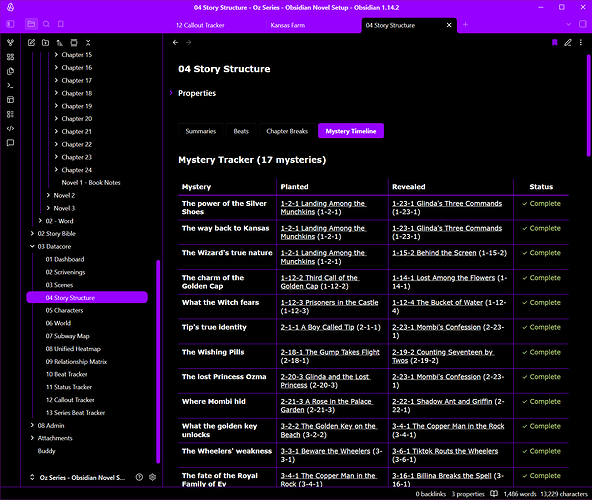The height and width of the screenshot is (500, 592).
Task: Switch to the Kansas Farm tab
Action: (x=288, y=25)
